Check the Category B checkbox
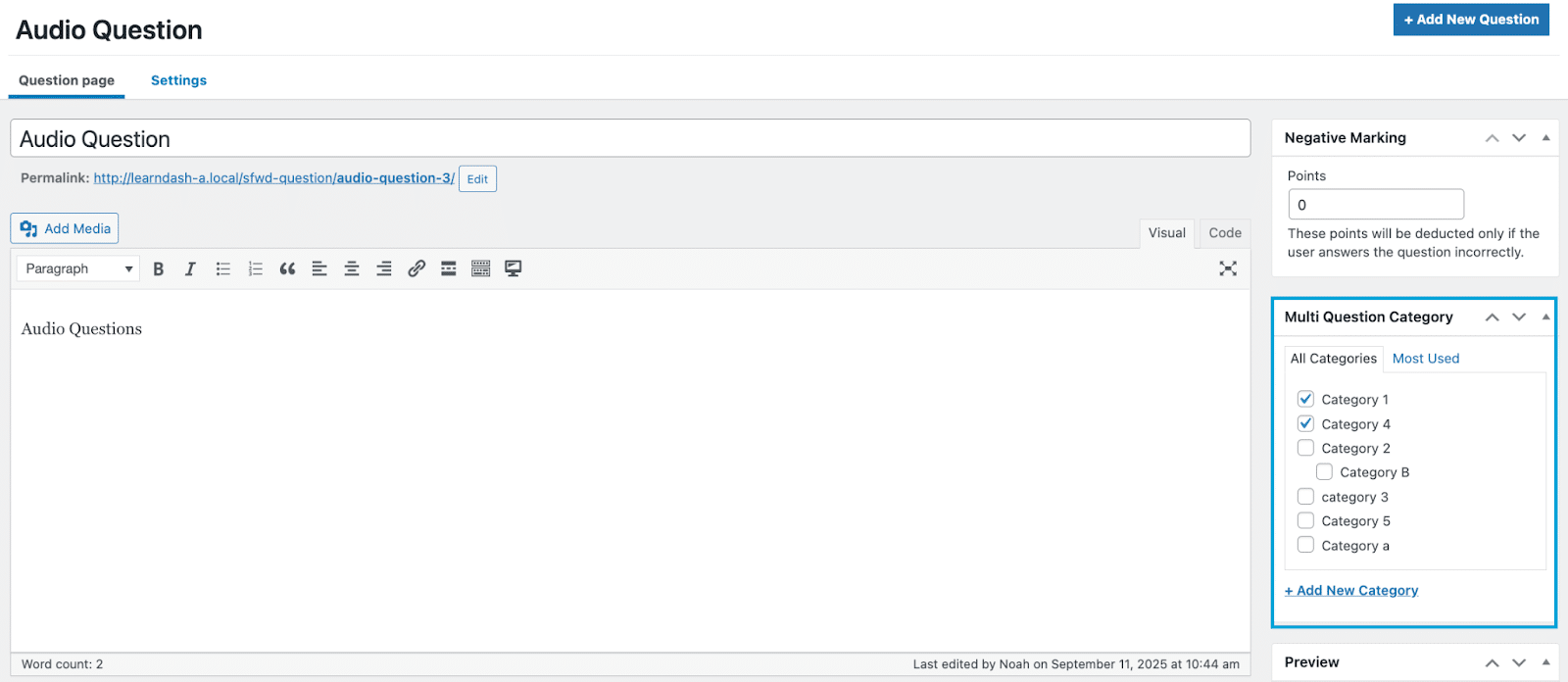This screenshot has width=1568, height=682. click(x=1324, y=472)
